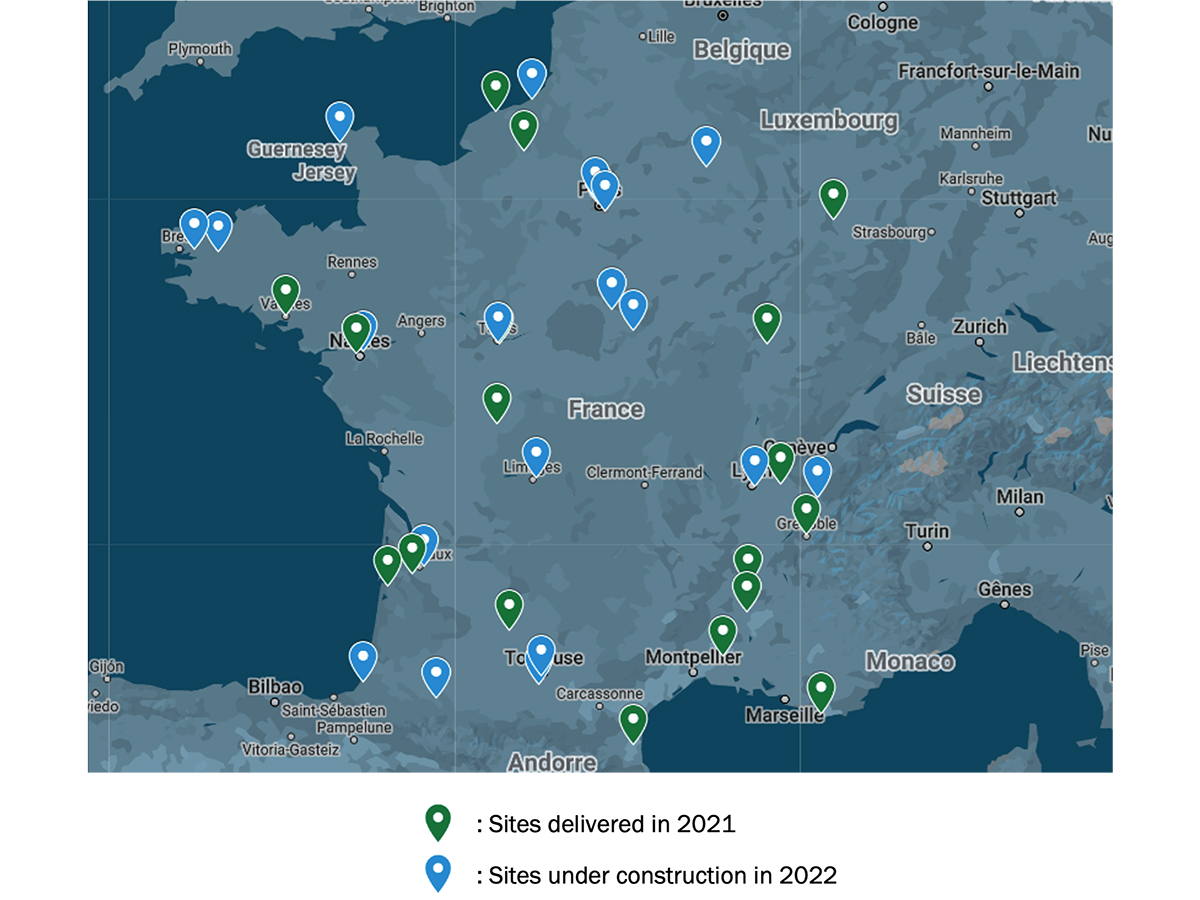1200x900 pixels.
Task: Select the westernmost green pin near Bordeaux
Action: 388,565
